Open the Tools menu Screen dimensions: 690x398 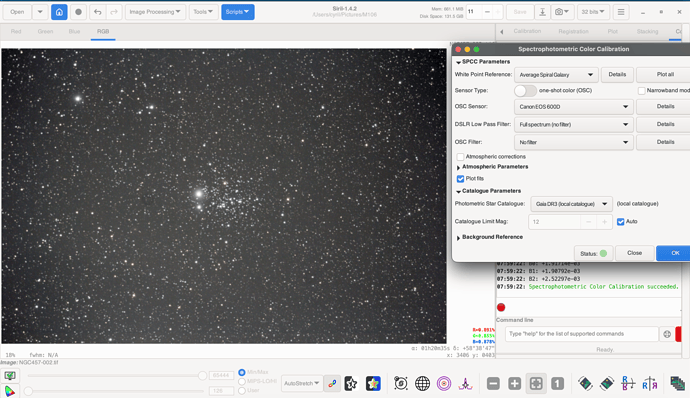tap(203, 12)
